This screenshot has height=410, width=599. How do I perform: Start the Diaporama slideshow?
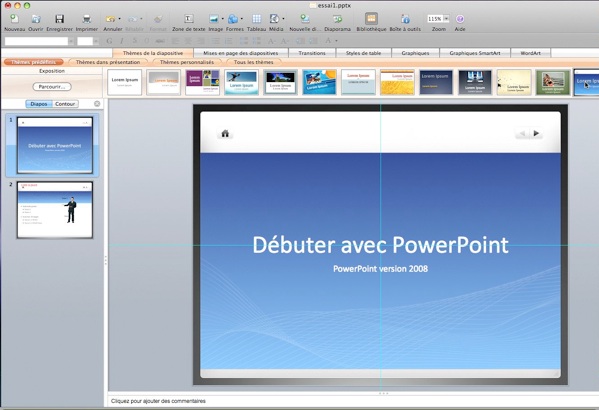[337, 19]
